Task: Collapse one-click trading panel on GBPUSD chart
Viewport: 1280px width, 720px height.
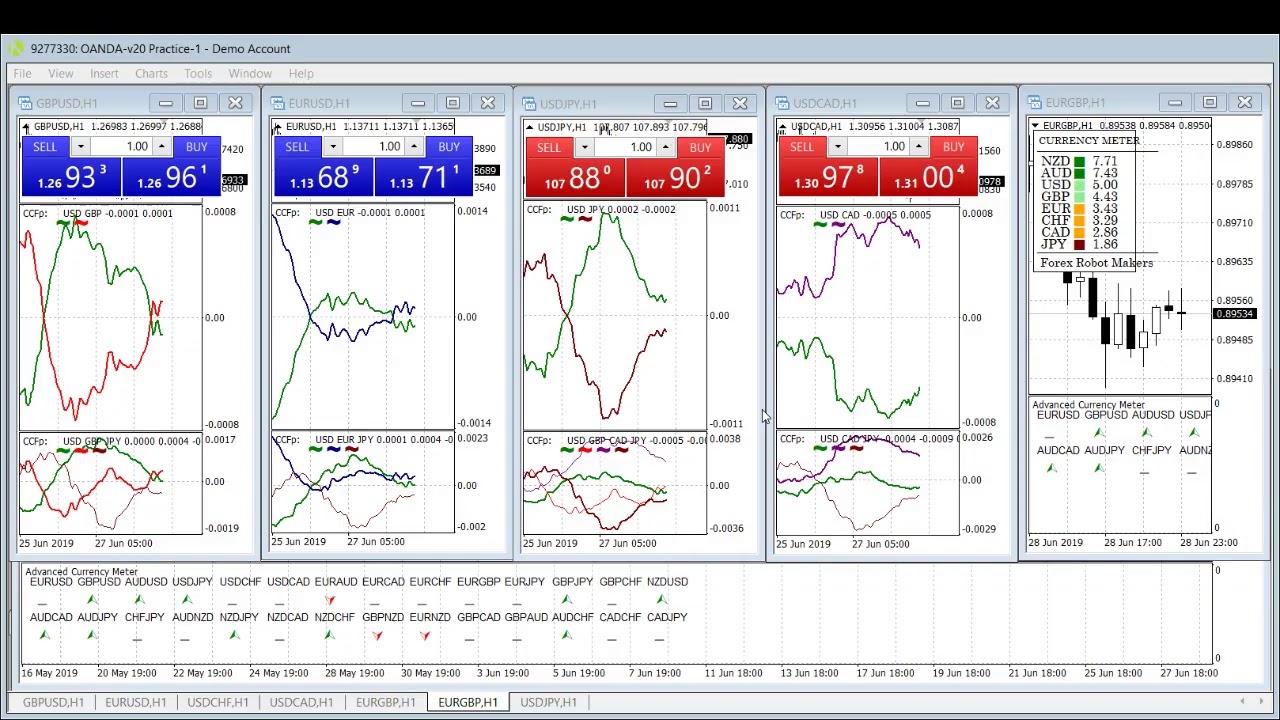Action: 26,127
